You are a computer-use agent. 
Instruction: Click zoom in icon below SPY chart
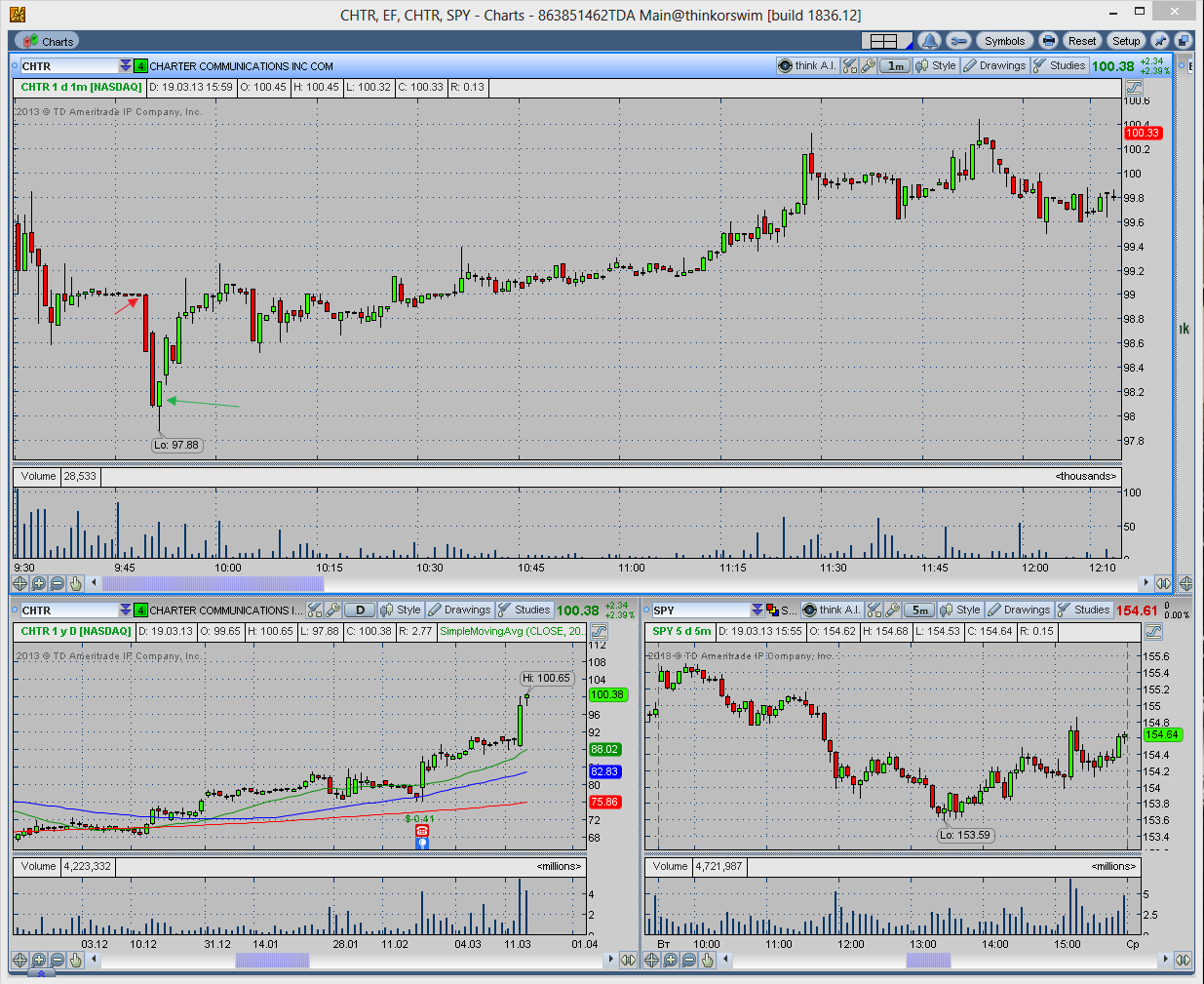point(670,960)
